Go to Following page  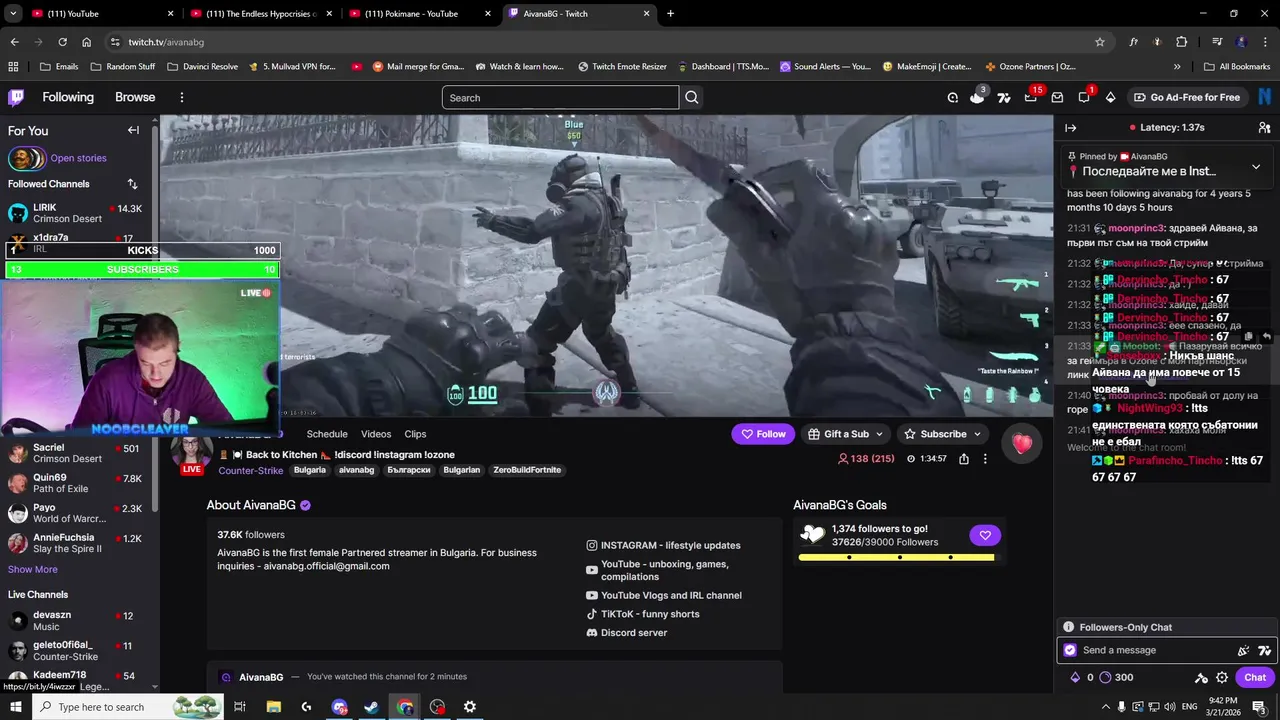point(68,97)
